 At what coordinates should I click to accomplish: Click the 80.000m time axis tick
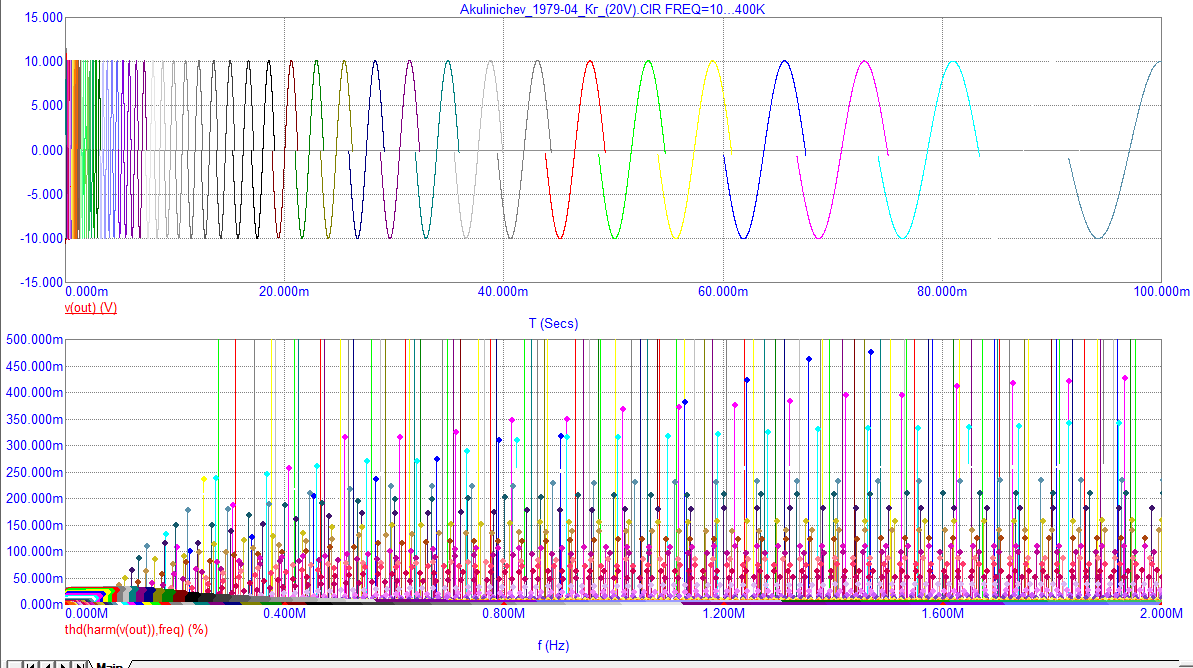[942, 291]
